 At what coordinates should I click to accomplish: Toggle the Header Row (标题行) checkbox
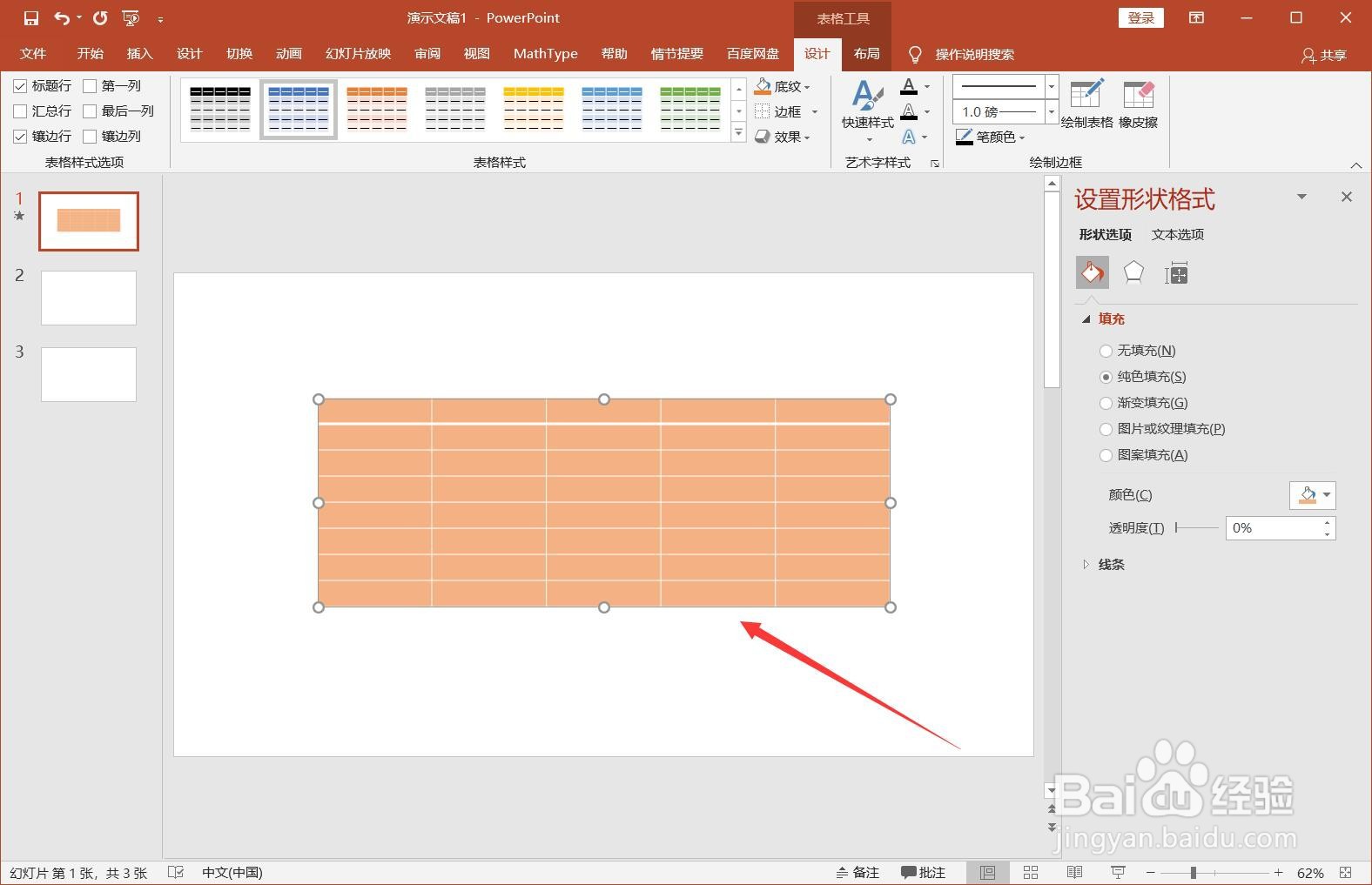pos(20,86)
